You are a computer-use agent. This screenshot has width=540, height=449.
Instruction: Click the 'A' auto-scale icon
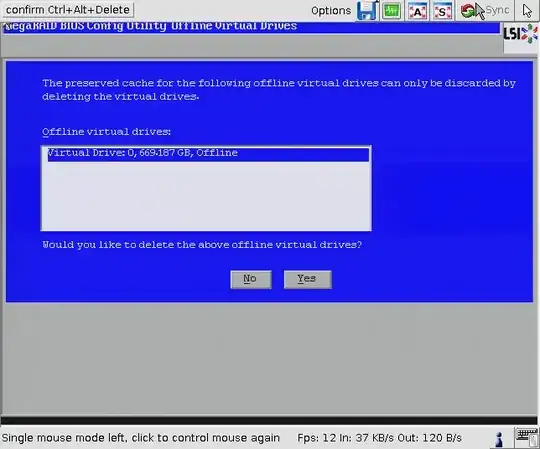[x=417, y=11]
